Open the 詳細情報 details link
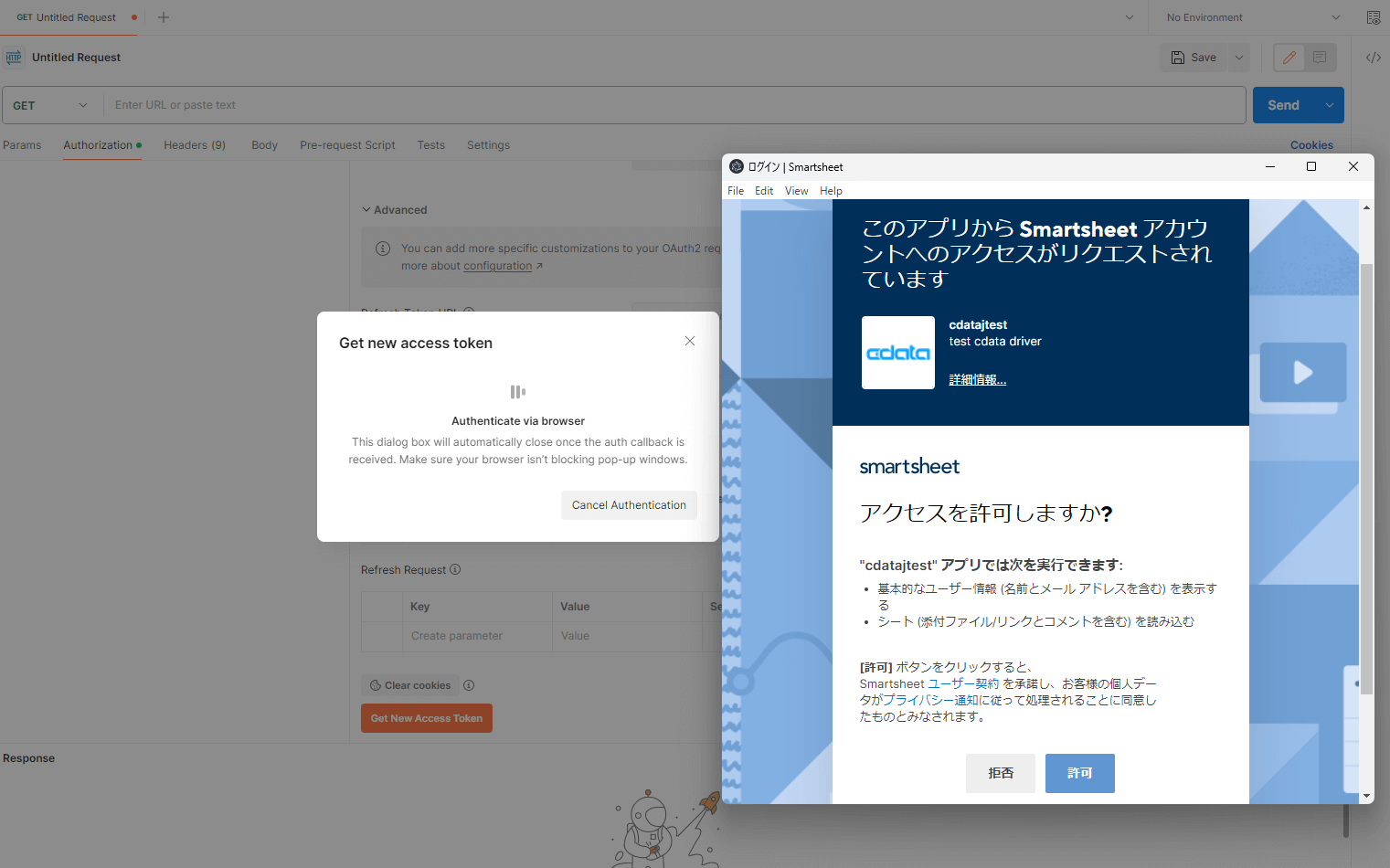 (977, 379)
